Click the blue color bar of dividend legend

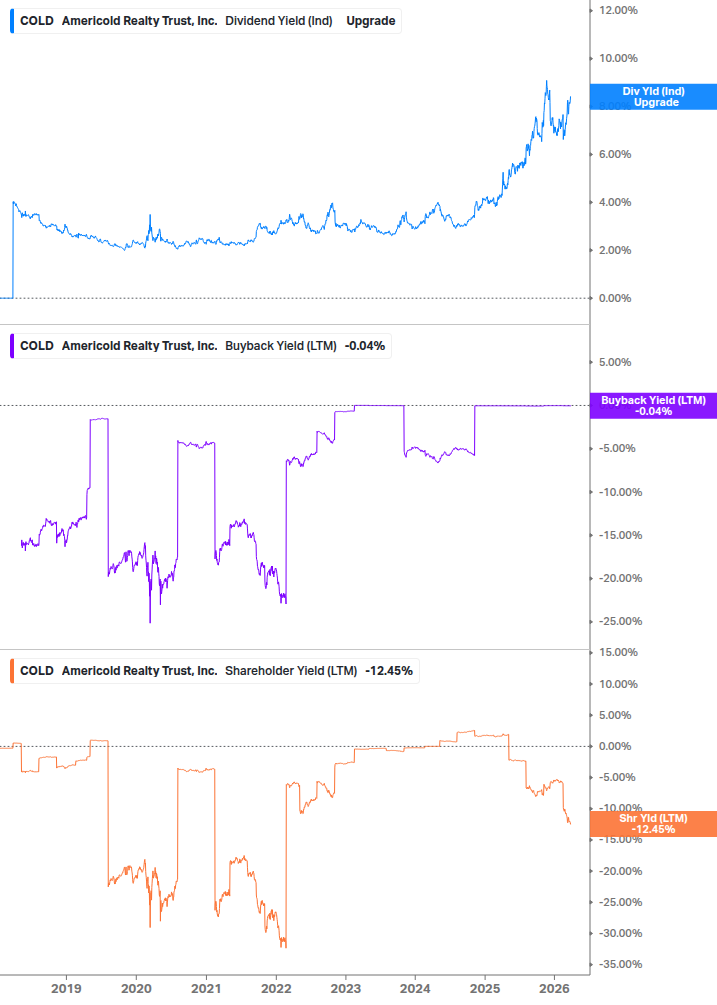pyautogui.click(x=12, y=21)
